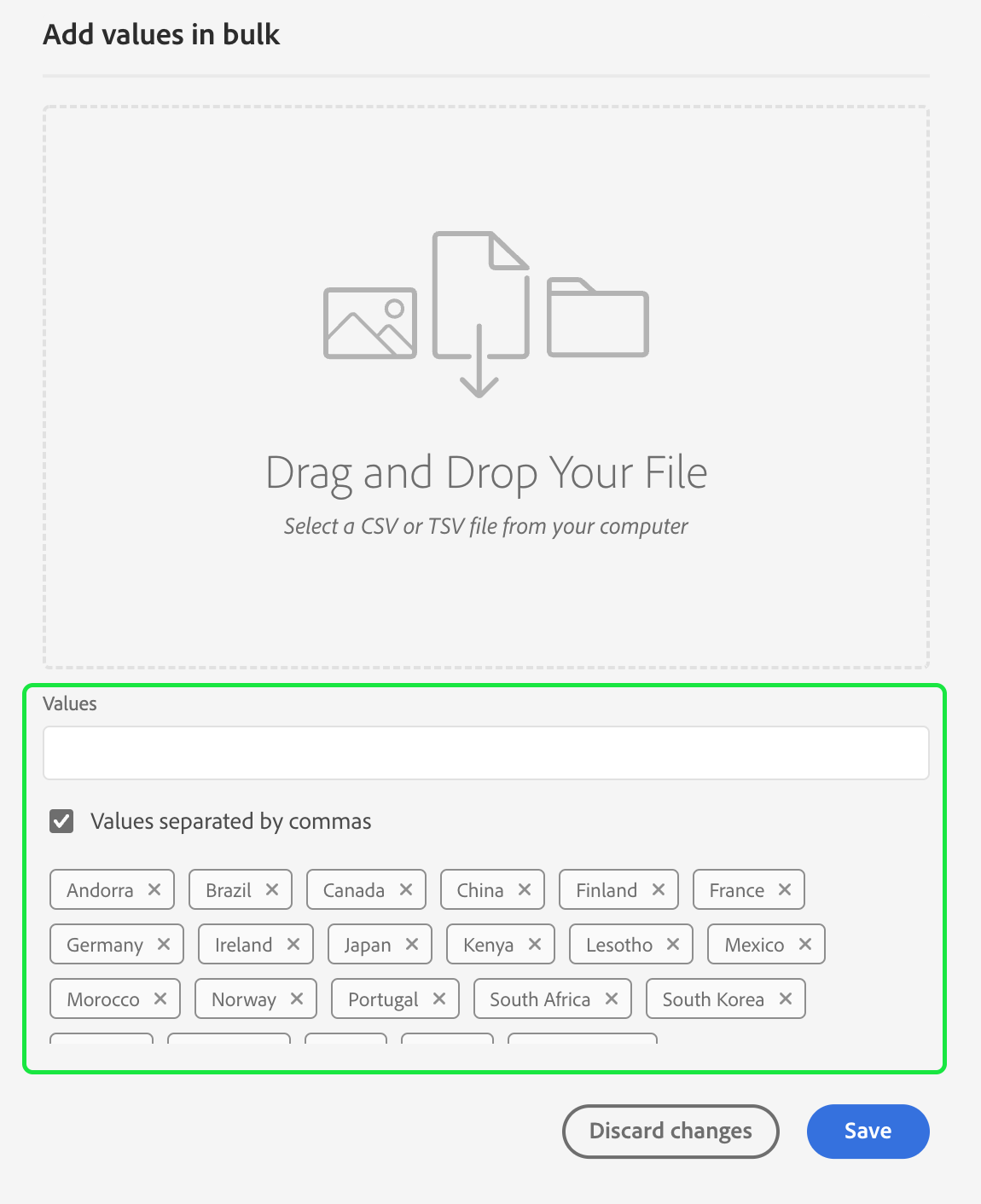Remove the Germany tag
This screenshot has height=1204, width=981.
pyautogui.click(x=164, y=944)
